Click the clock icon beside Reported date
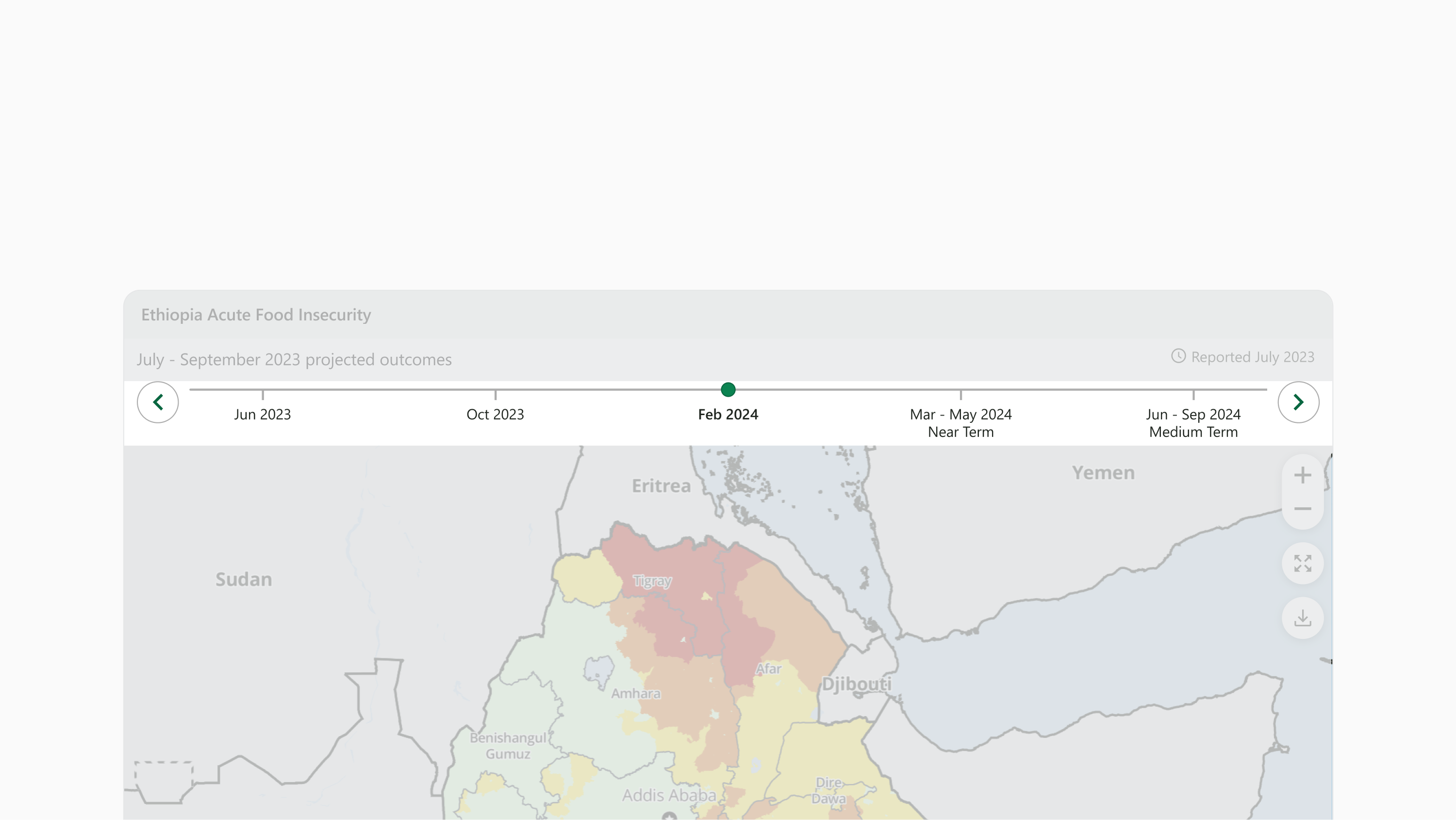Viewport: 1456px width, 820px height. pos(1178,356)
